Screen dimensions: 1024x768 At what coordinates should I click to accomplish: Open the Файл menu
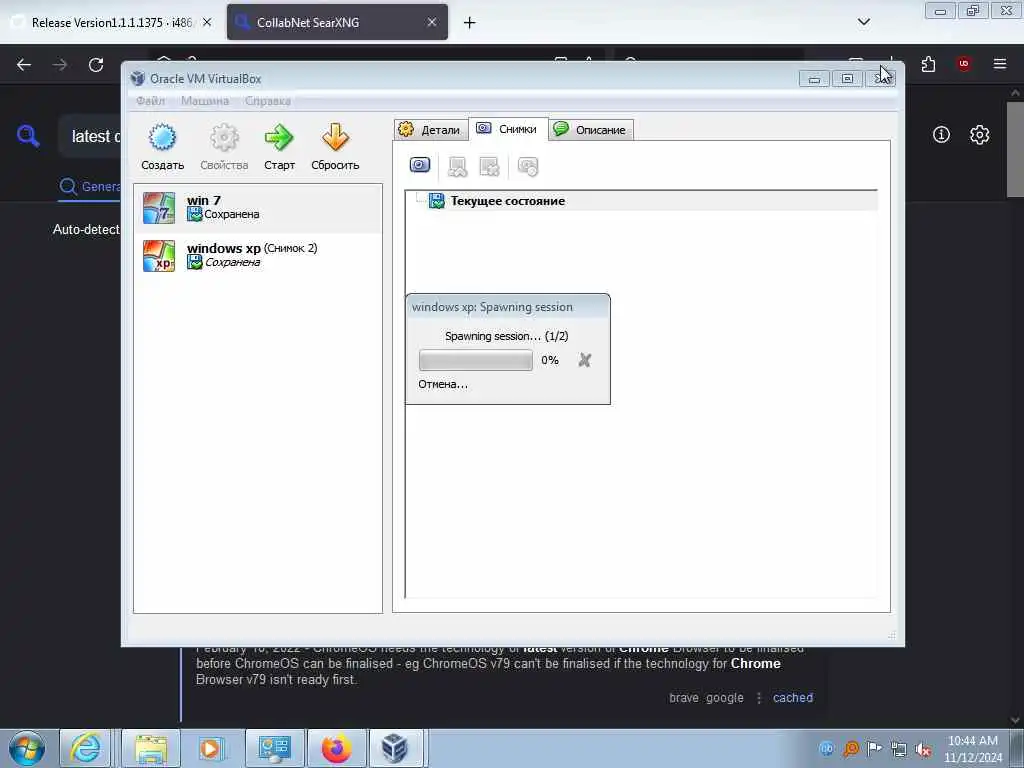pyautogui.click(x=150, y=101)
